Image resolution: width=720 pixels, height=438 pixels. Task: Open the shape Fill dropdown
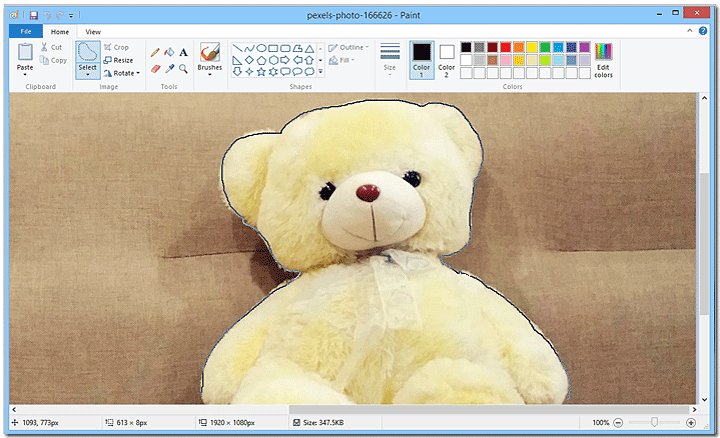342,60
